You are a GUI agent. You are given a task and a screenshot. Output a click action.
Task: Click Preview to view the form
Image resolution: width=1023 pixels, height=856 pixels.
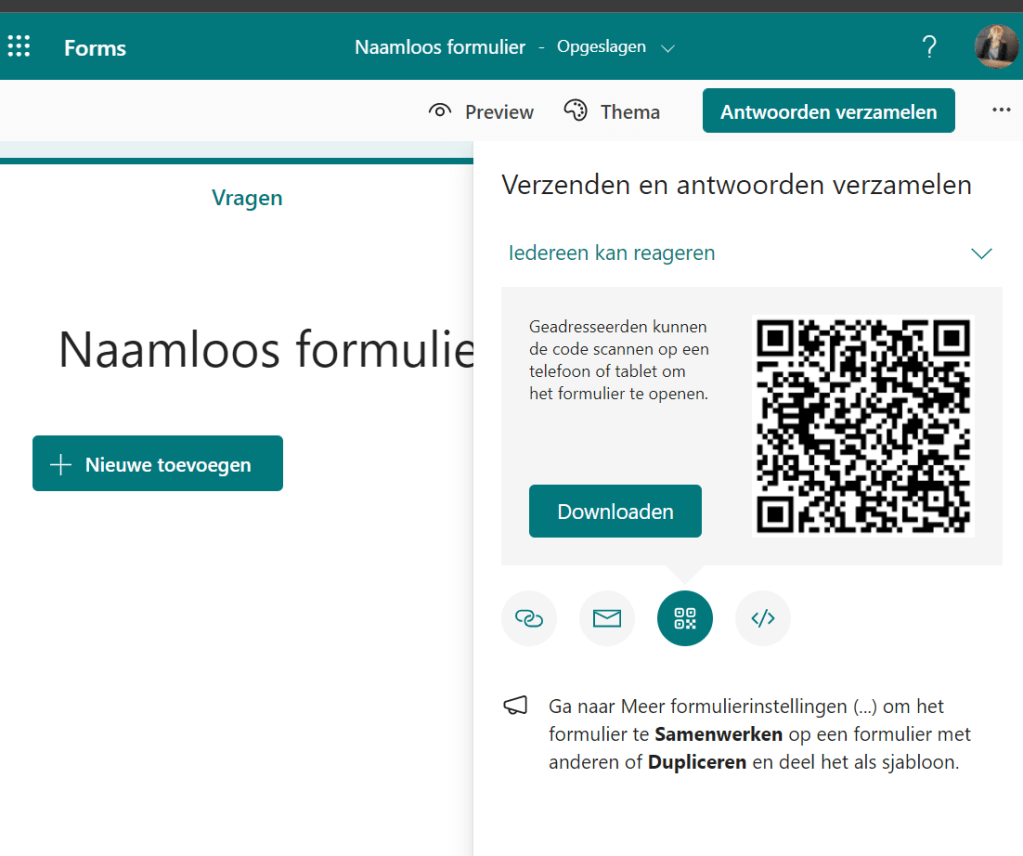point(481,112)
